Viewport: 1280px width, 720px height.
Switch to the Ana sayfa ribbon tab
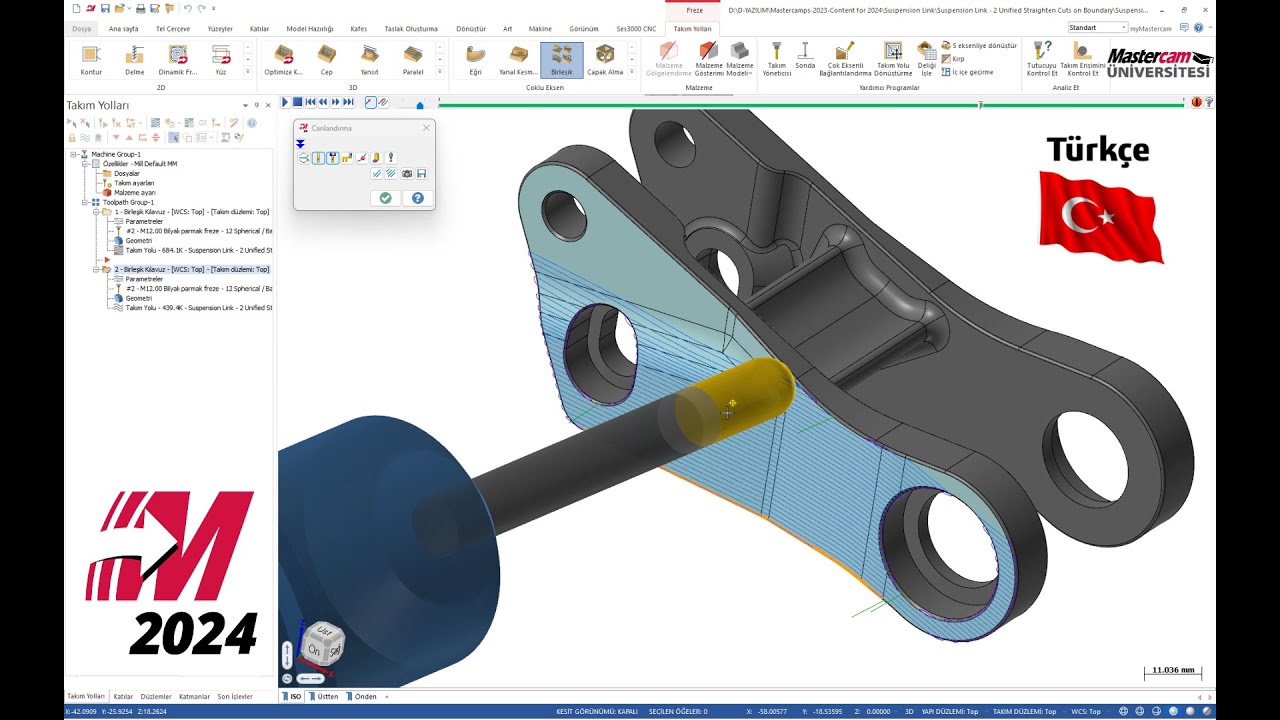pos(123,29)
